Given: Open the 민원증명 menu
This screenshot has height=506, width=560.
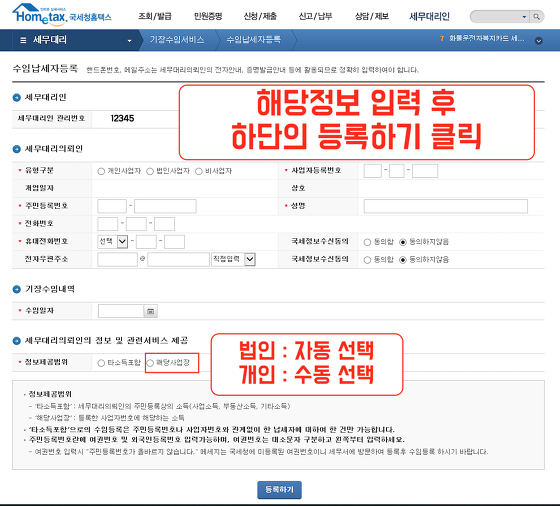Looking at the screenshot, I should click(x=208, y=16).
